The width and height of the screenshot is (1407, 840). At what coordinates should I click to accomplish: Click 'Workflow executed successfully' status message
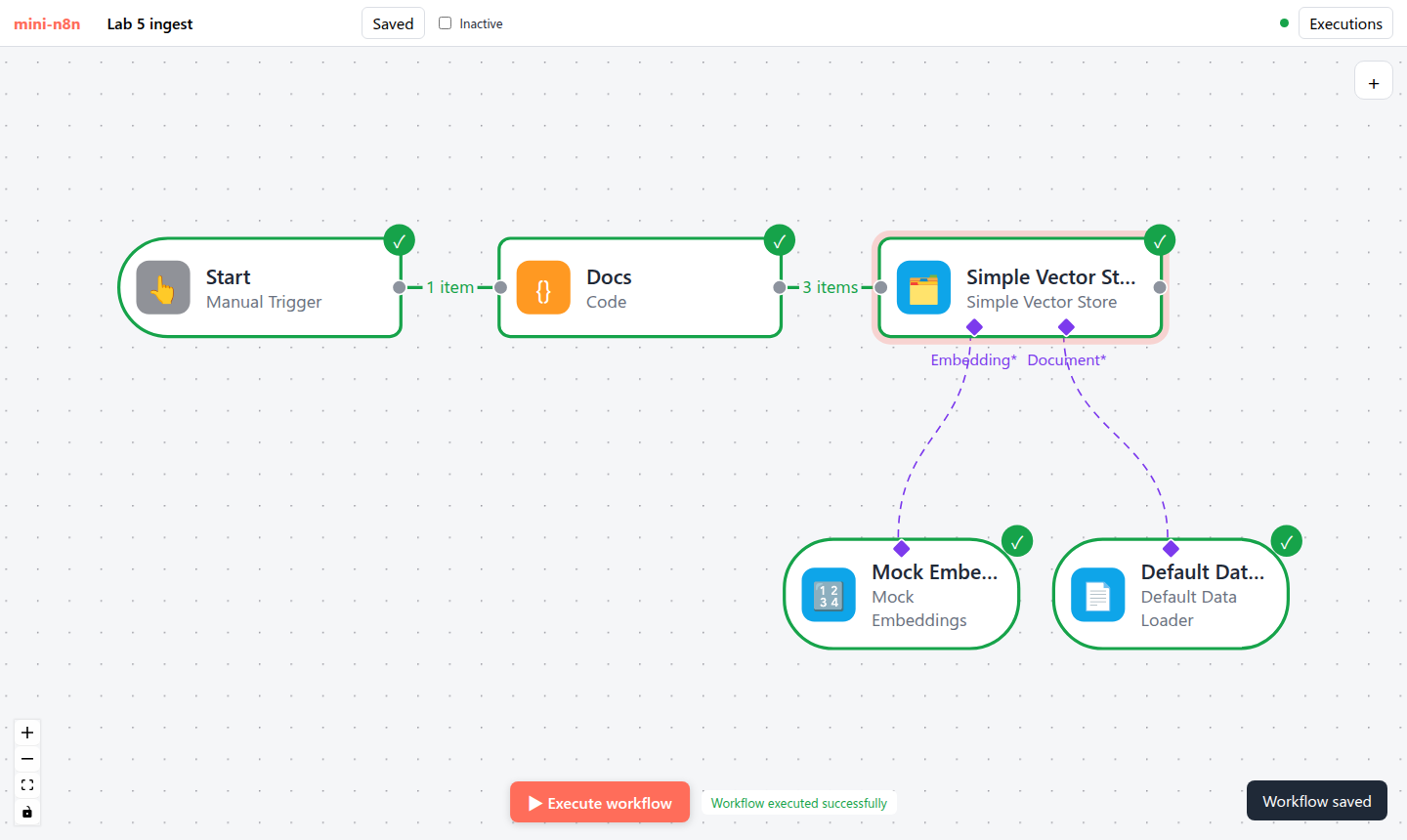(x=799, y=803)
